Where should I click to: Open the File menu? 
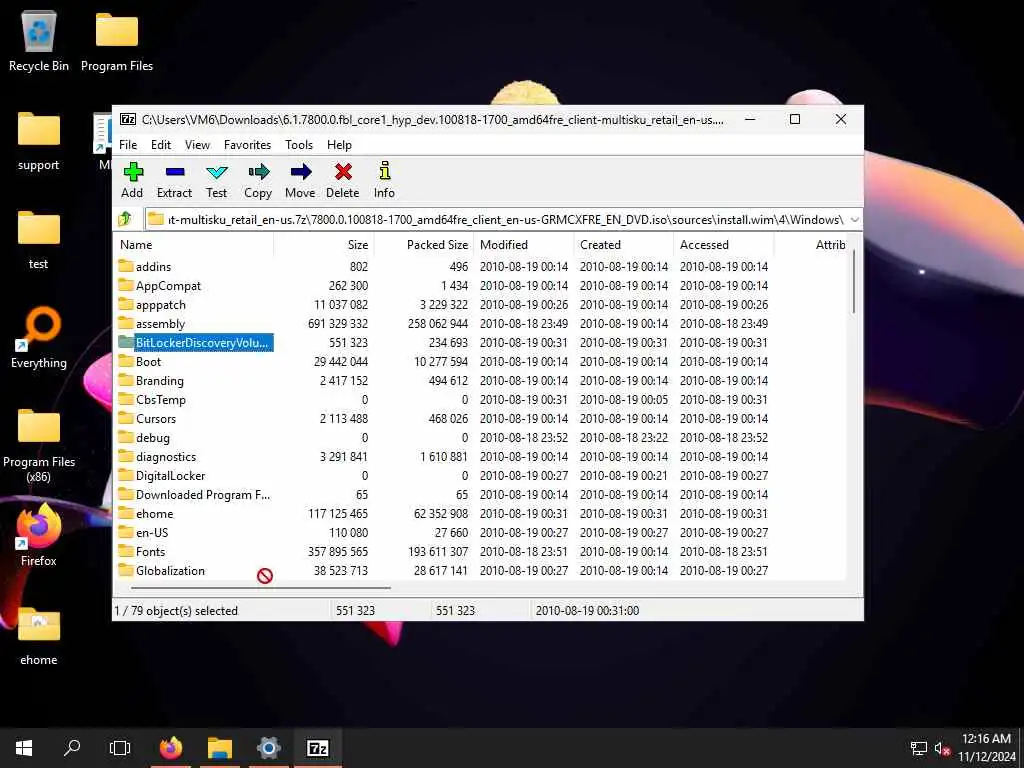click(128, 145)
